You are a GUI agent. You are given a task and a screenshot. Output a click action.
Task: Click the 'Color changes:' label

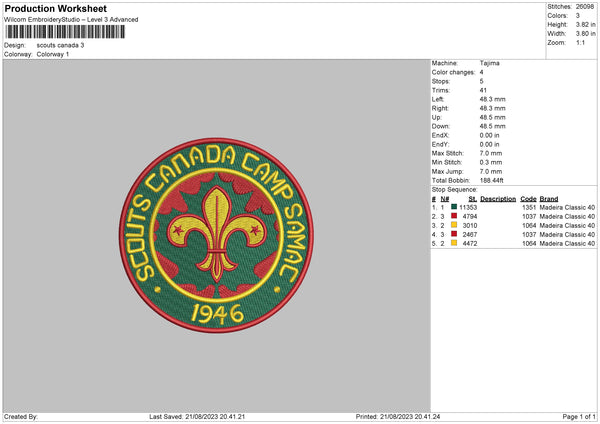(x=453, y=72)
